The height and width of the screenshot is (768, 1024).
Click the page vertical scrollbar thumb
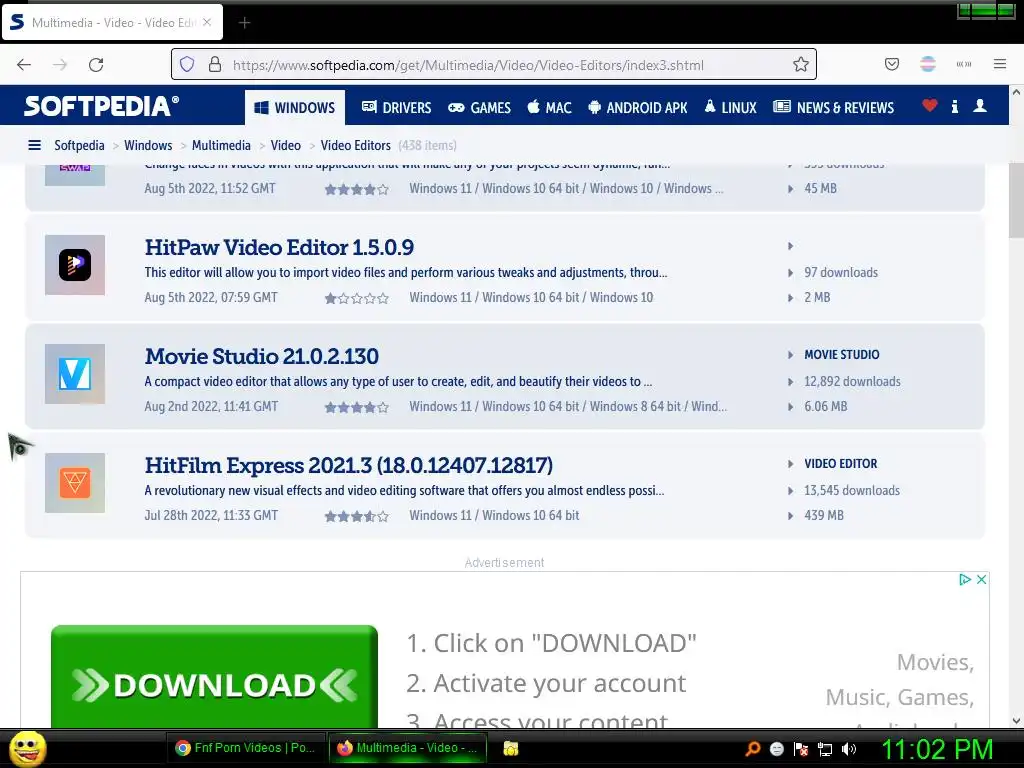point(1016,201)
